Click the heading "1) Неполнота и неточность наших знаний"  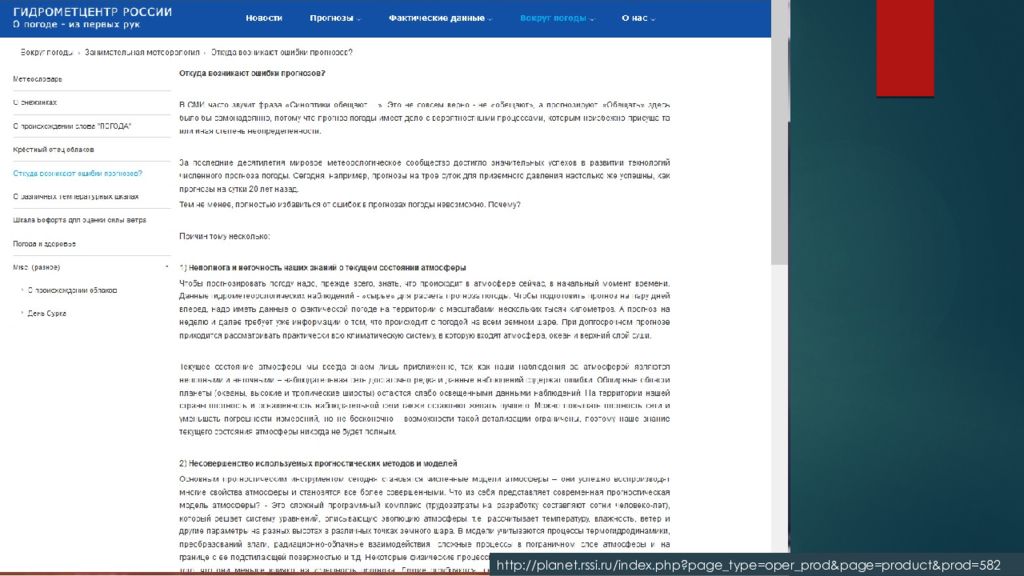tap(323, 268)
